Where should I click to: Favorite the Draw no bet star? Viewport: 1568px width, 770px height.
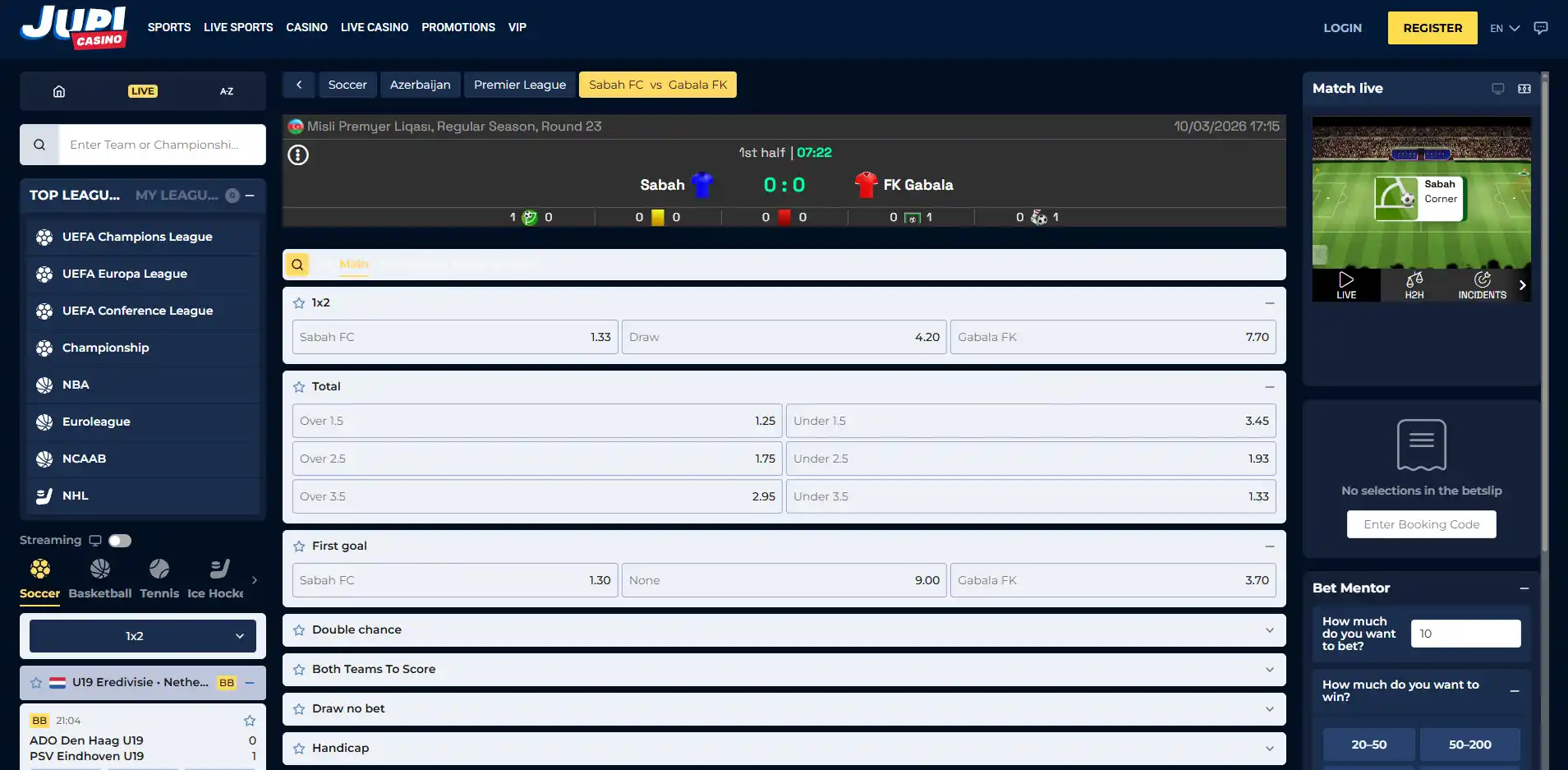[299, 708]
